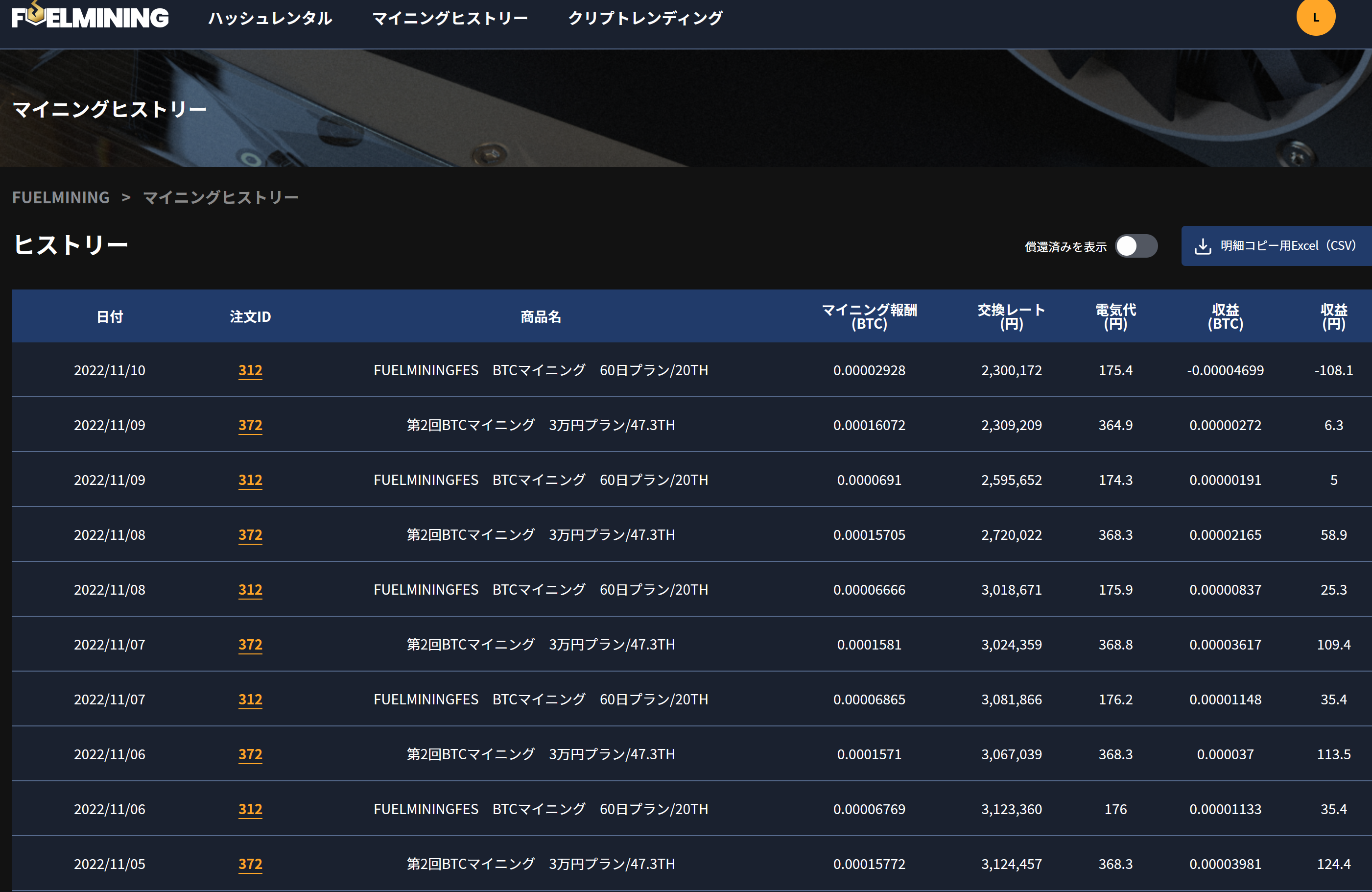Open order 312 on 2022/11/10
This screenshot has width=1372, height=892.
(x=250, y=370)
